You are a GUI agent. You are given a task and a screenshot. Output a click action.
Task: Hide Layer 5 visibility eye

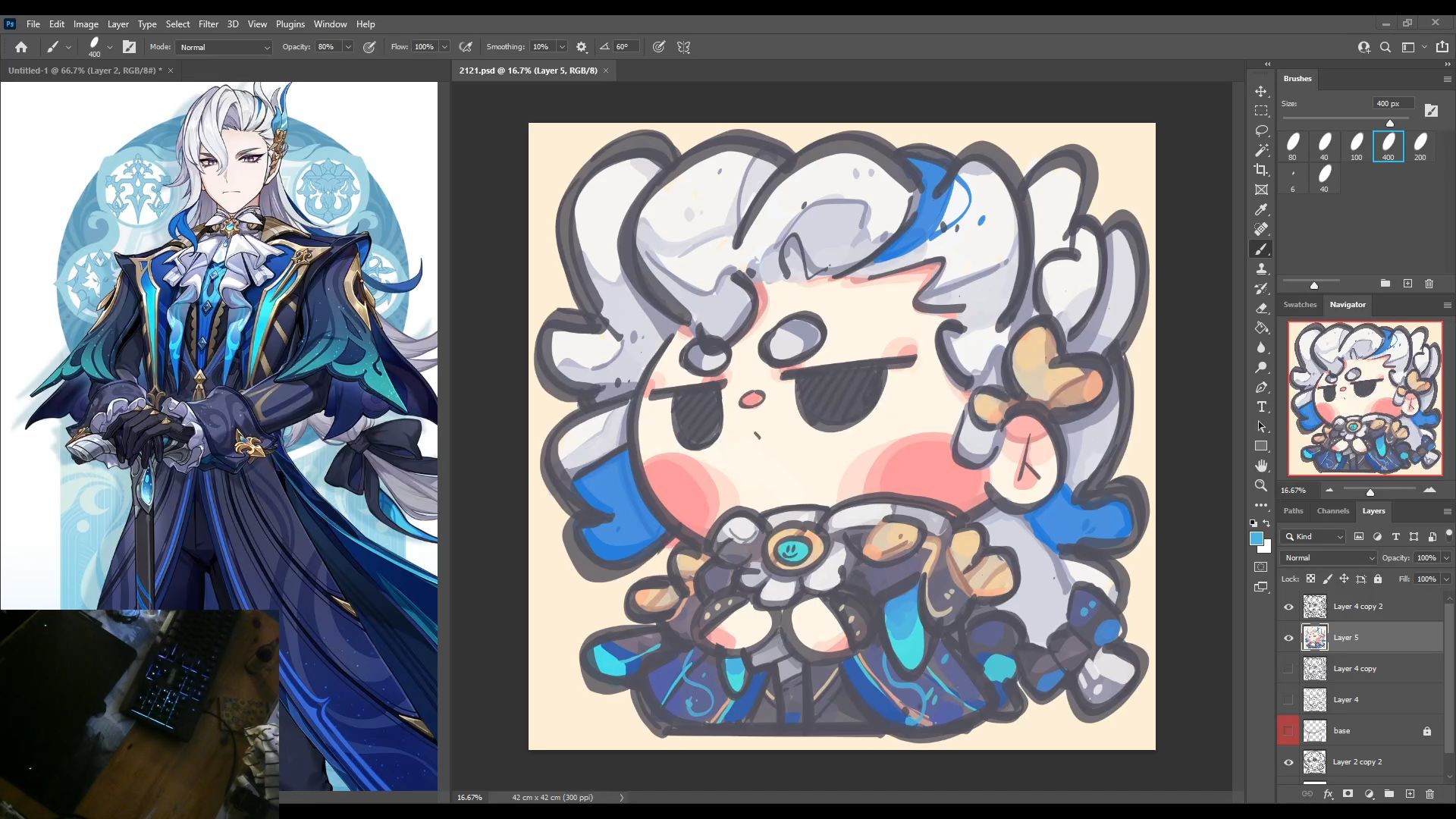1288,638
